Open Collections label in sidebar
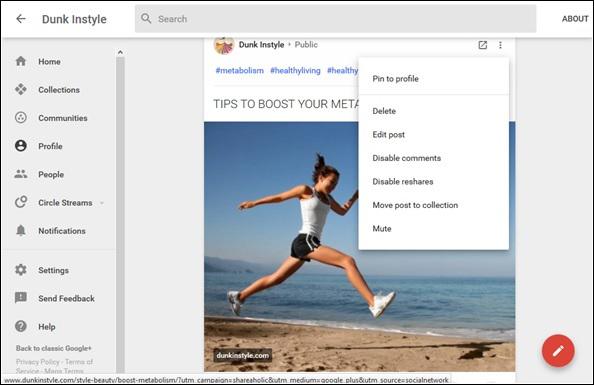 click(59, 90)
